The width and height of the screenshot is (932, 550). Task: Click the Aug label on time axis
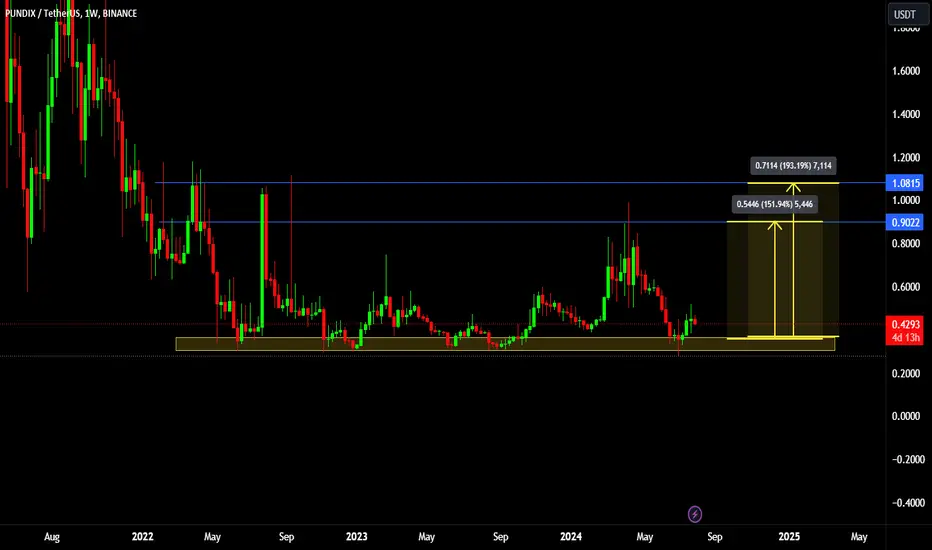[52, 536]
